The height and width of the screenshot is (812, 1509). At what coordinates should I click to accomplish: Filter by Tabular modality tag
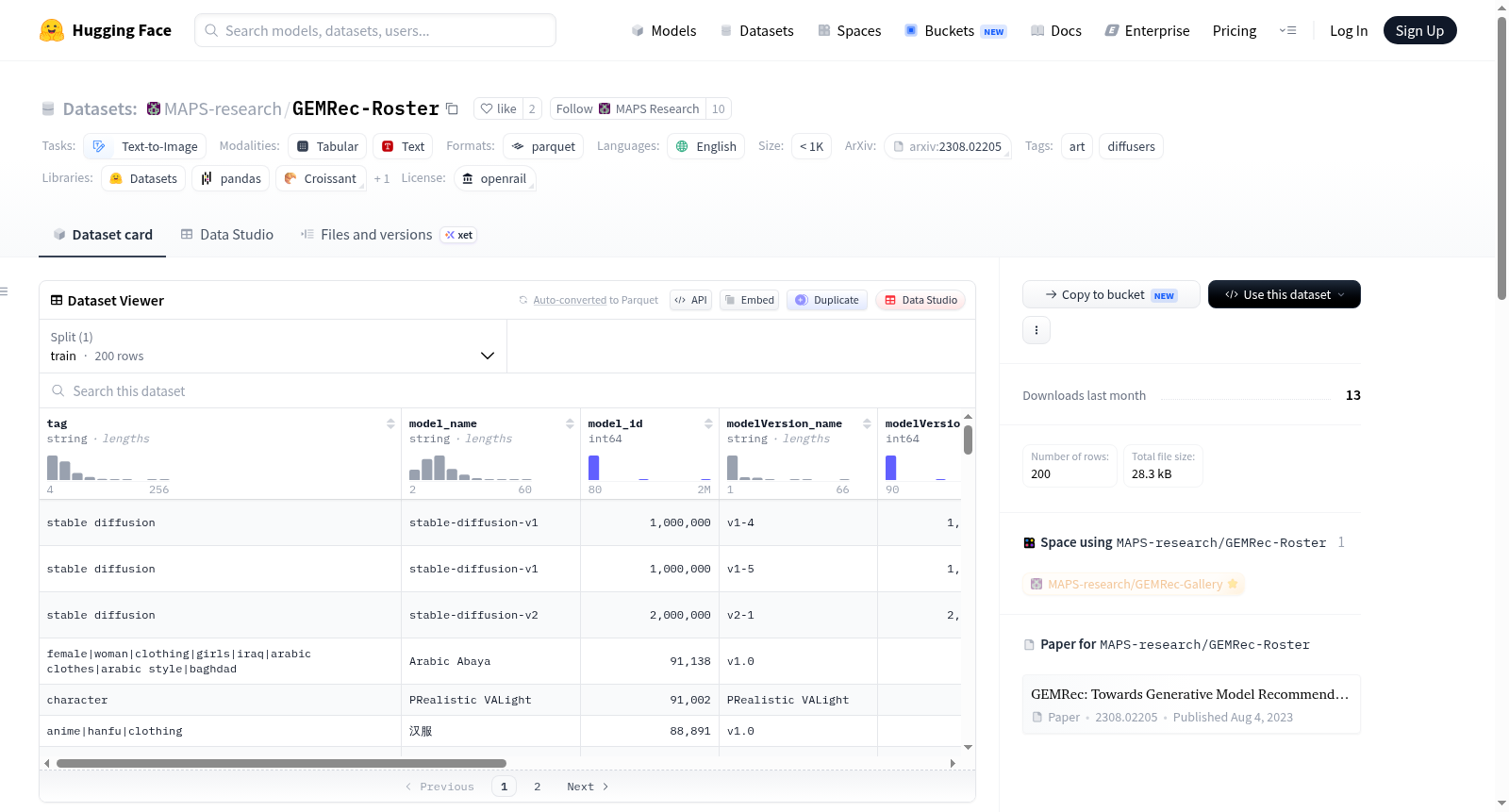[x=327, y=146]
